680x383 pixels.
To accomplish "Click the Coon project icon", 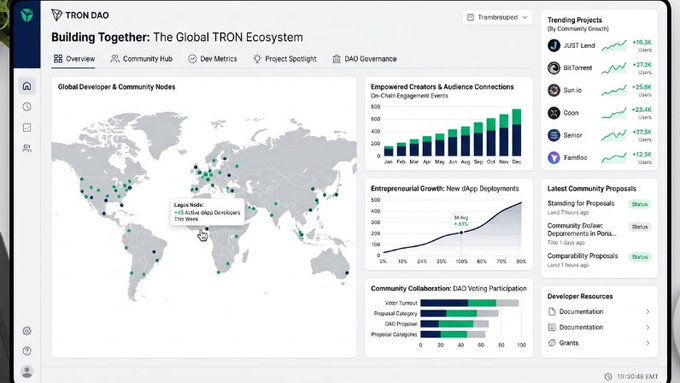I will click(x=554, y=113).
